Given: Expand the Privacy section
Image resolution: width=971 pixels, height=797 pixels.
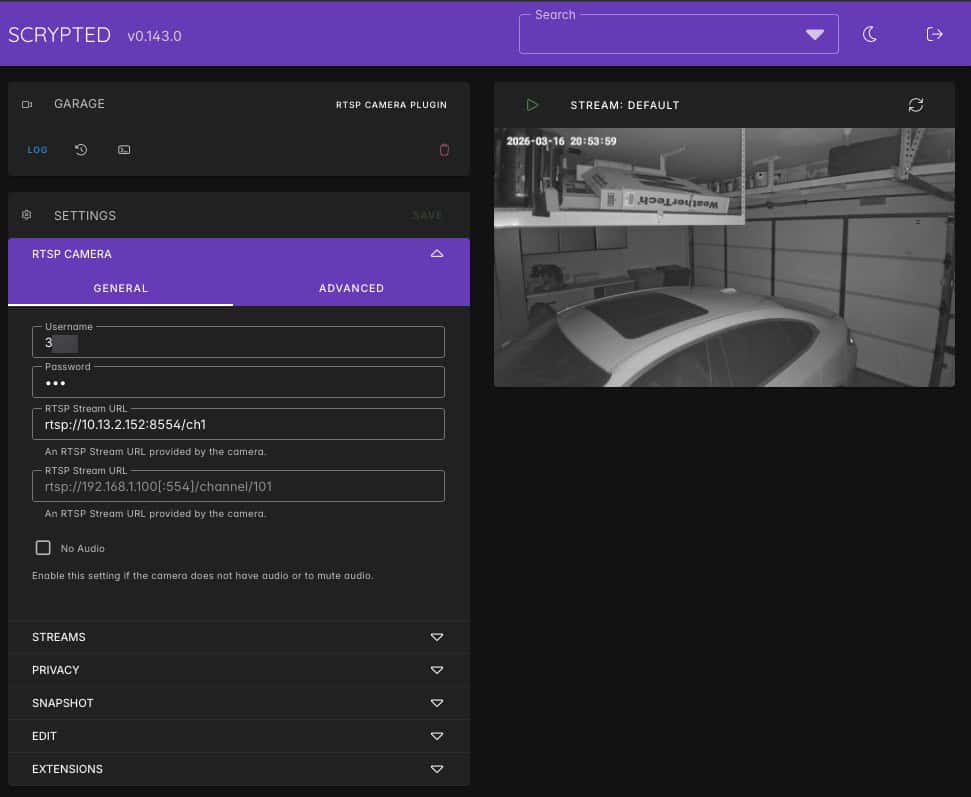Looking at the screenshot, I should 436,670.
